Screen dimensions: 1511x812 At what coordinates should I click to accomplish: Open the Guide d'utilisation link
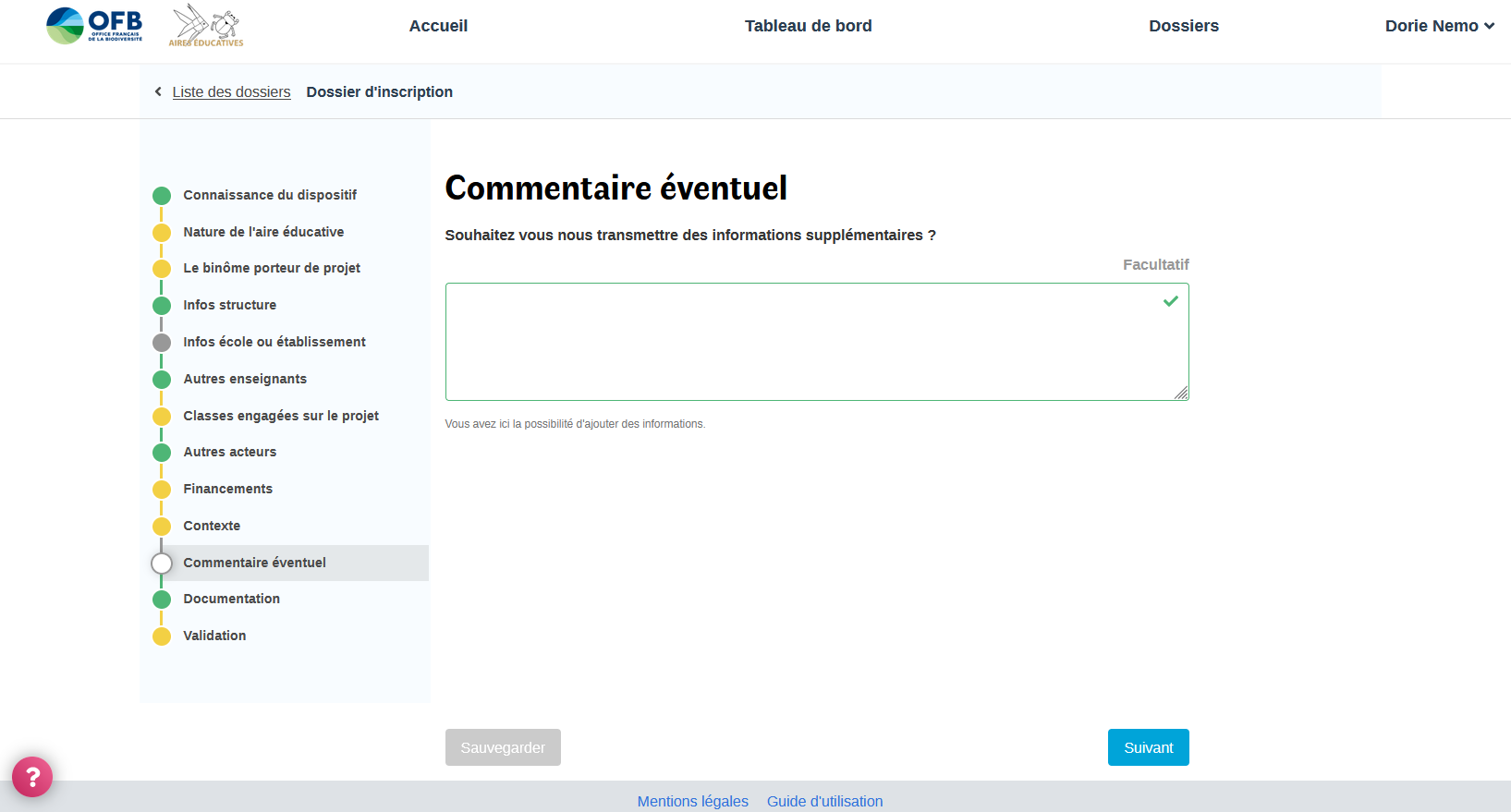point(824,801)
